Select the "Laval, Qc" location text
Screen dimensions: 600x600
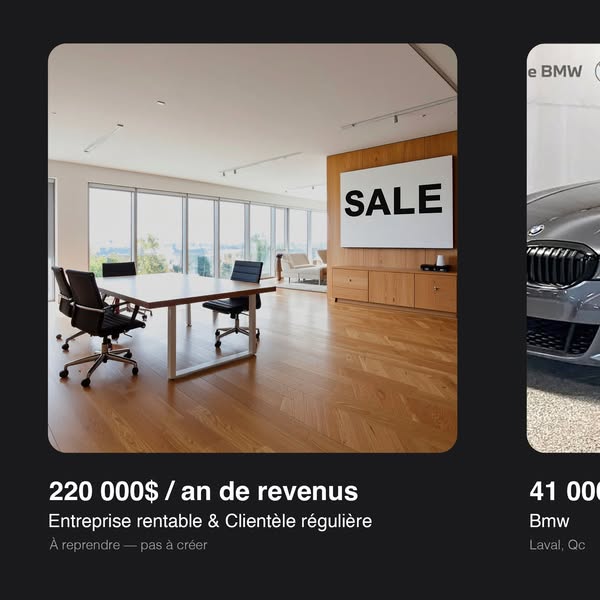[557, 545]
